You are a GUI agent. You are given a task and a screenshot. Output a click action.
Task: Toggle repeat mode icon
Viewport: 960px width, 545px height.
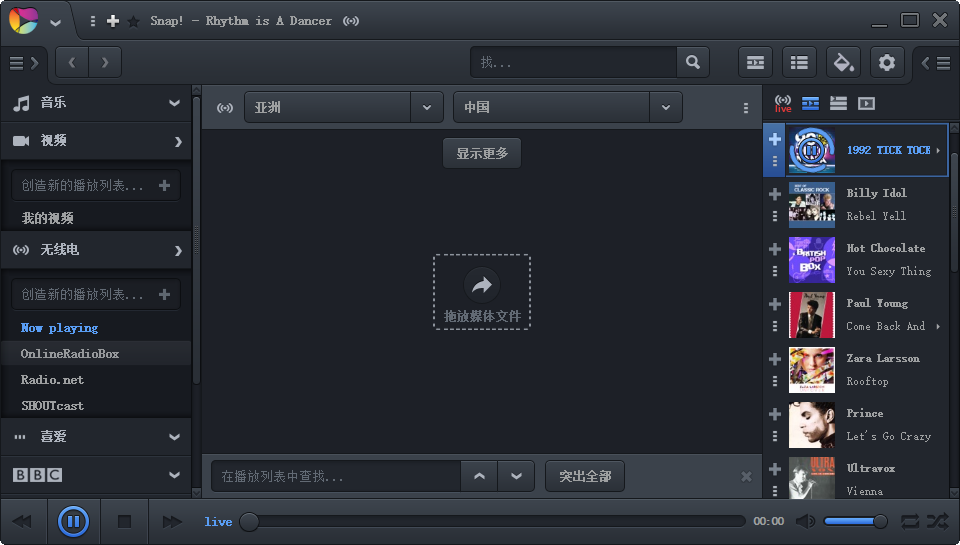[910, 522]
